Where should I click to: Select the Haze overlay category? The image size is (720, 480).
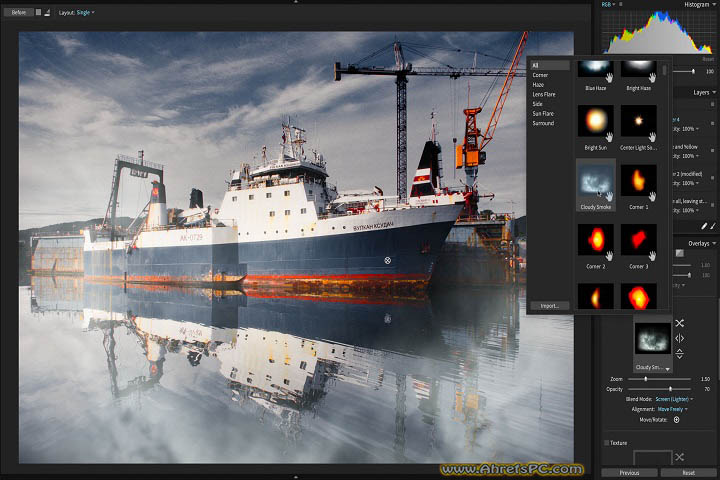point(538,85)
